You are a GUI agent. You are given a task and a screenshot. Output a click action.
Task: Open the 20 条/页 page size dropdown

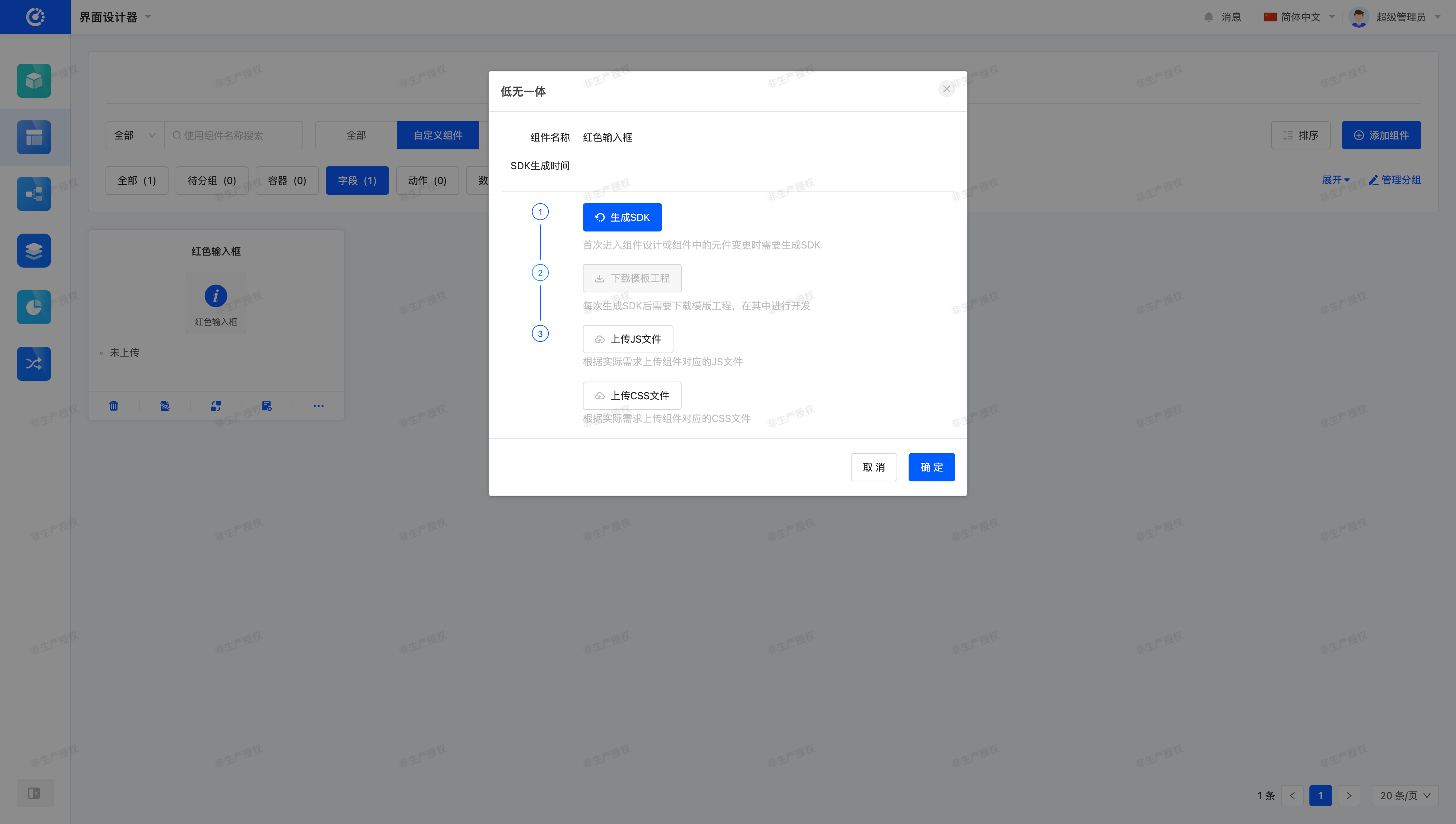(x=1405, y=796)
